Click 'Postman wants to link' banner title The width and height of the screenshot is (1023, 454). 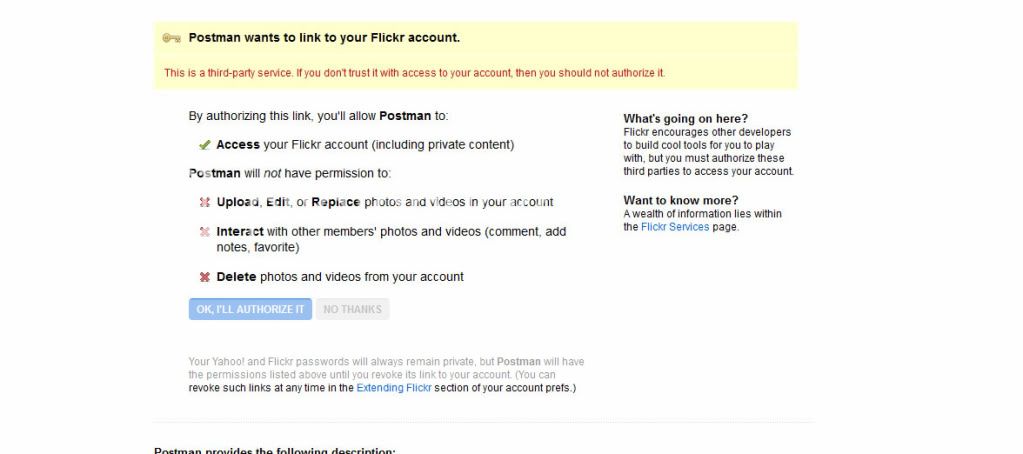324,38
